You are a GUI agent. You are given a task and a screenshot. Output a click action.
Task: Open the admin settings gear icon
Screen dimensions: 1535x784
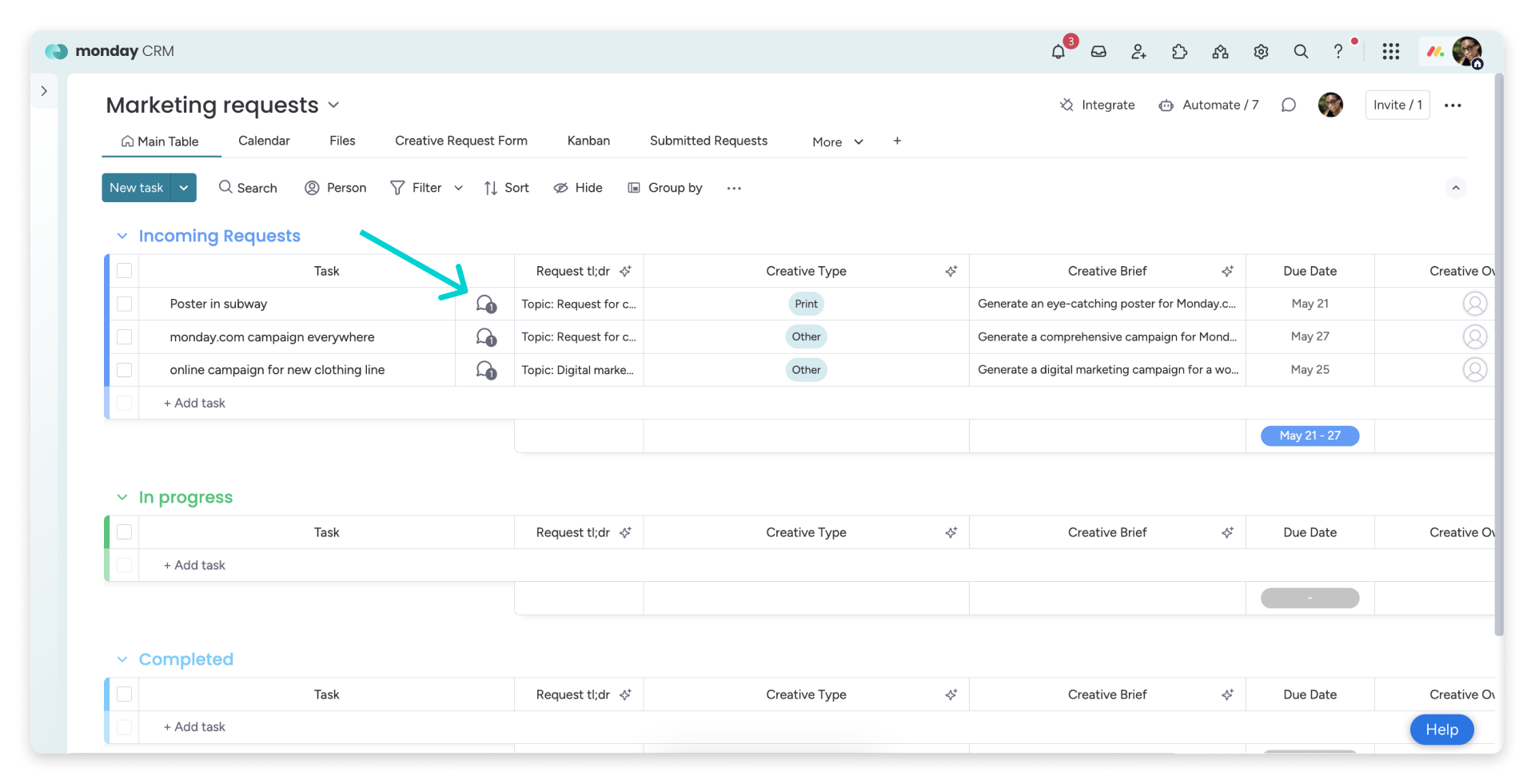click(1261, 52)
